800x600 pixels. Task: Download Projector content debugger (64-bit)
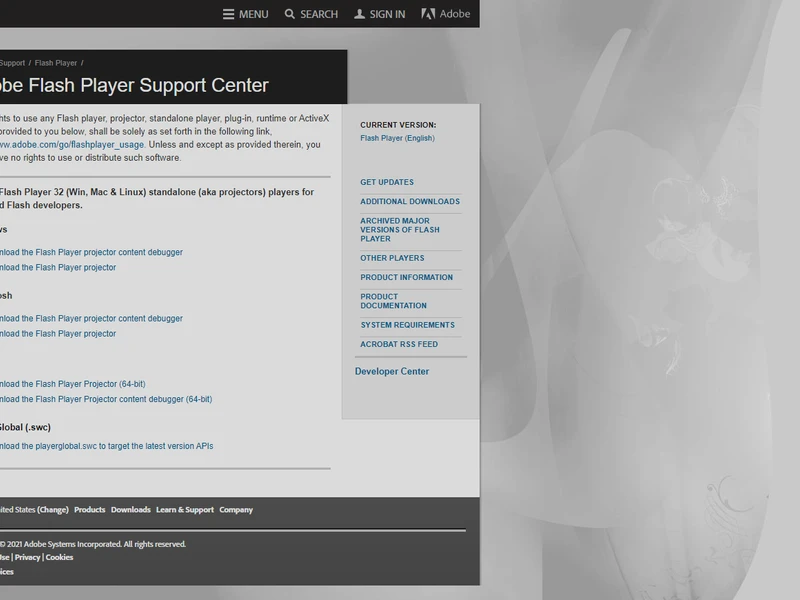coord(106,399)
